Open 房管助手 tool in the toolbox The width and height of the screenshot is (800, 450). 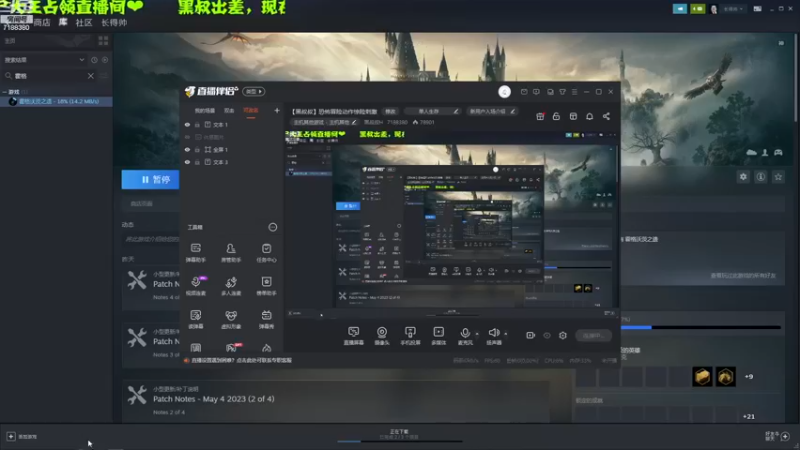231,252
